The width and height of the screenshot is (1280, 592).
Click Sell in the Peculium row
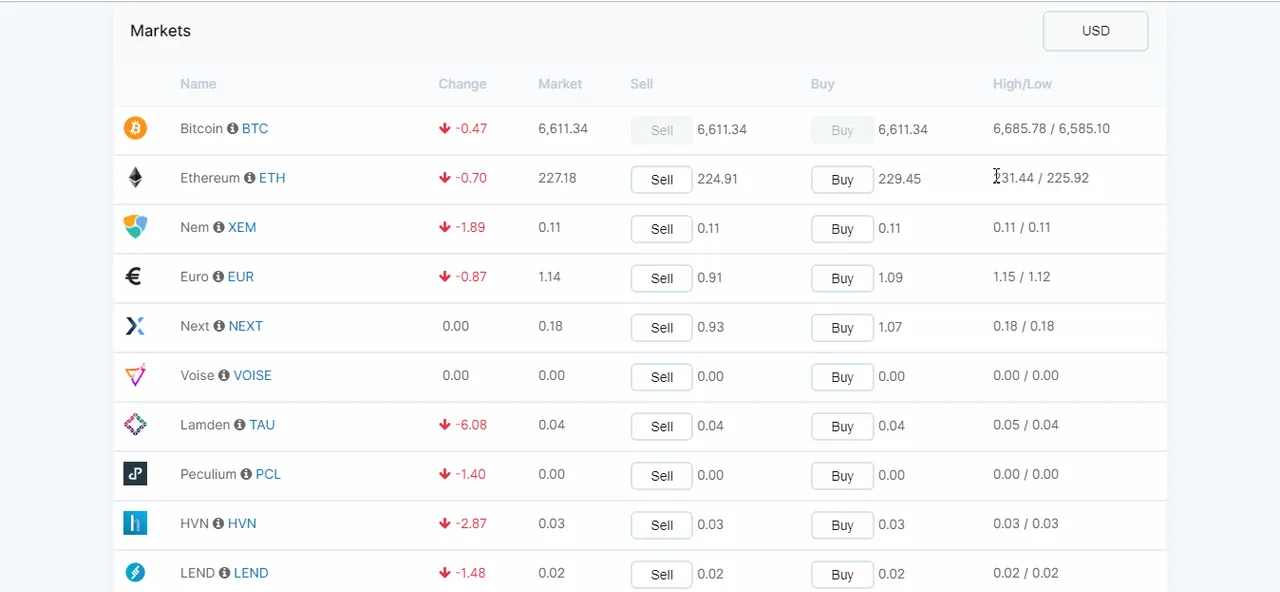coord(661,476)
